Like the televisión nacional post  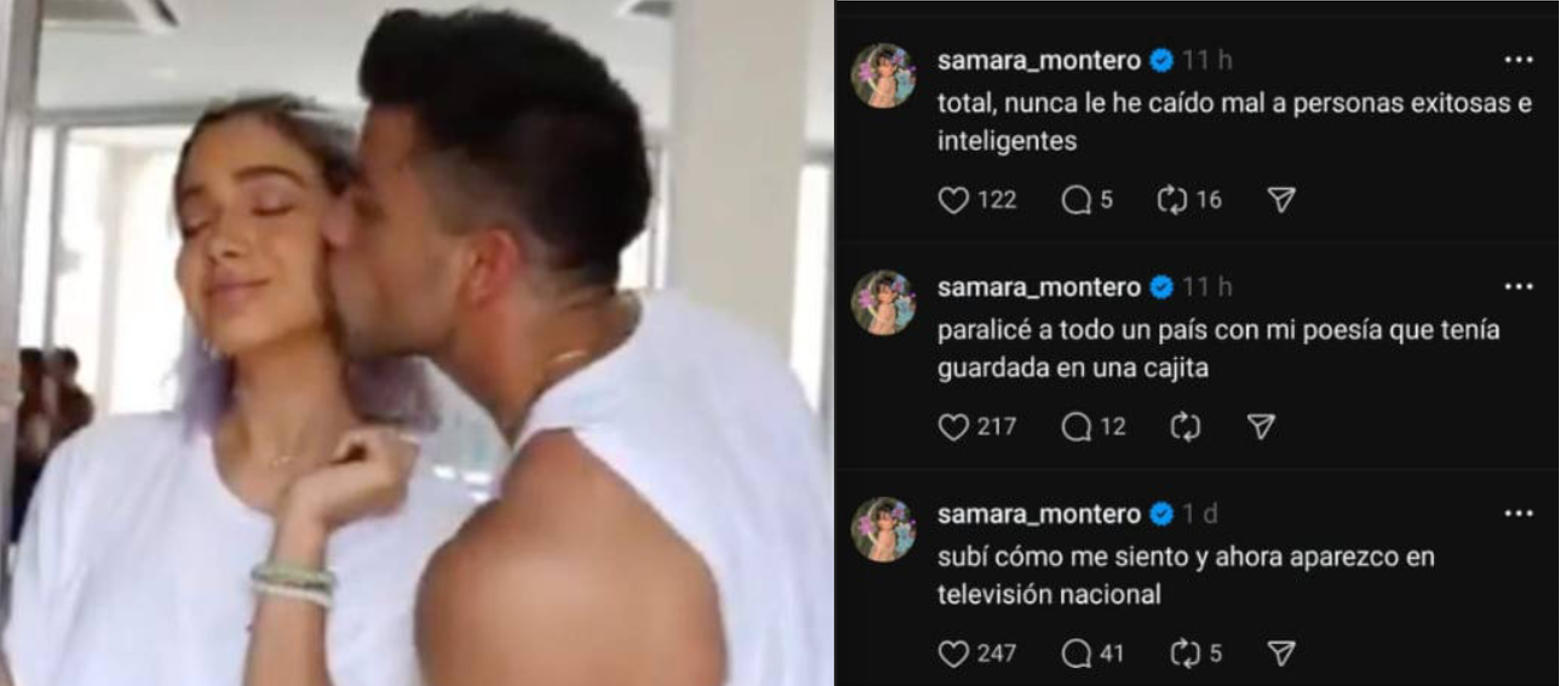coord(954,655)
